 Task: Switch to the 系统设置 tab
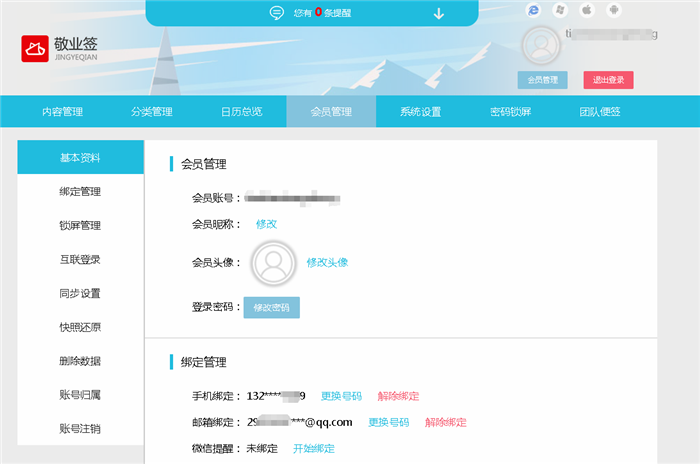[420, 112]
